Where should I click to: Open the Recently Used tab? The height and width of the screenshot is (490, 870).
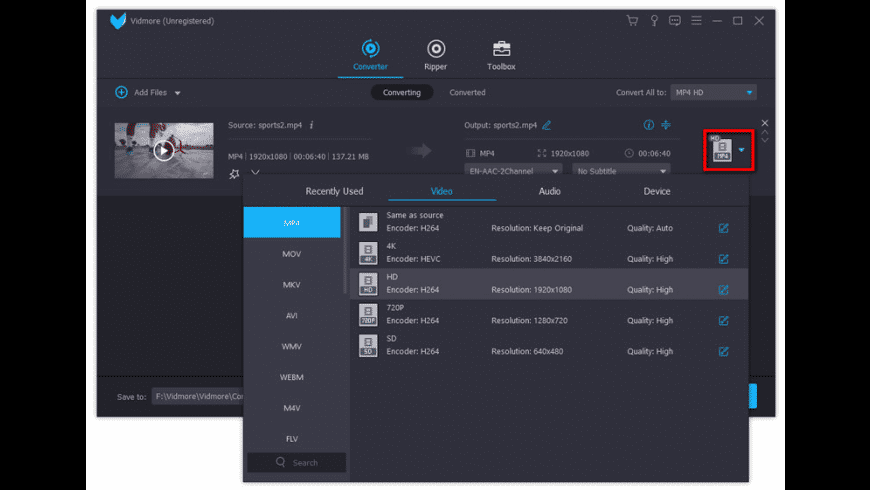334,191
